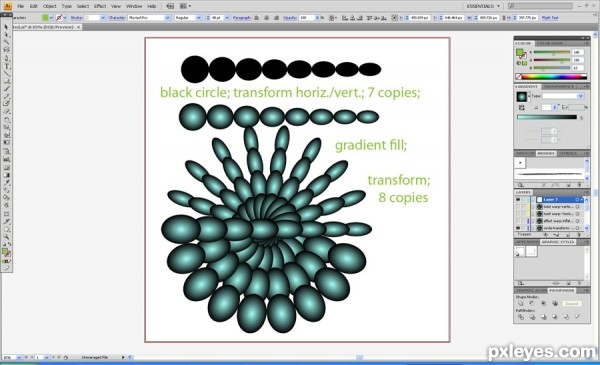
Task: Select the Selection tool arrow
Action: 6,27
